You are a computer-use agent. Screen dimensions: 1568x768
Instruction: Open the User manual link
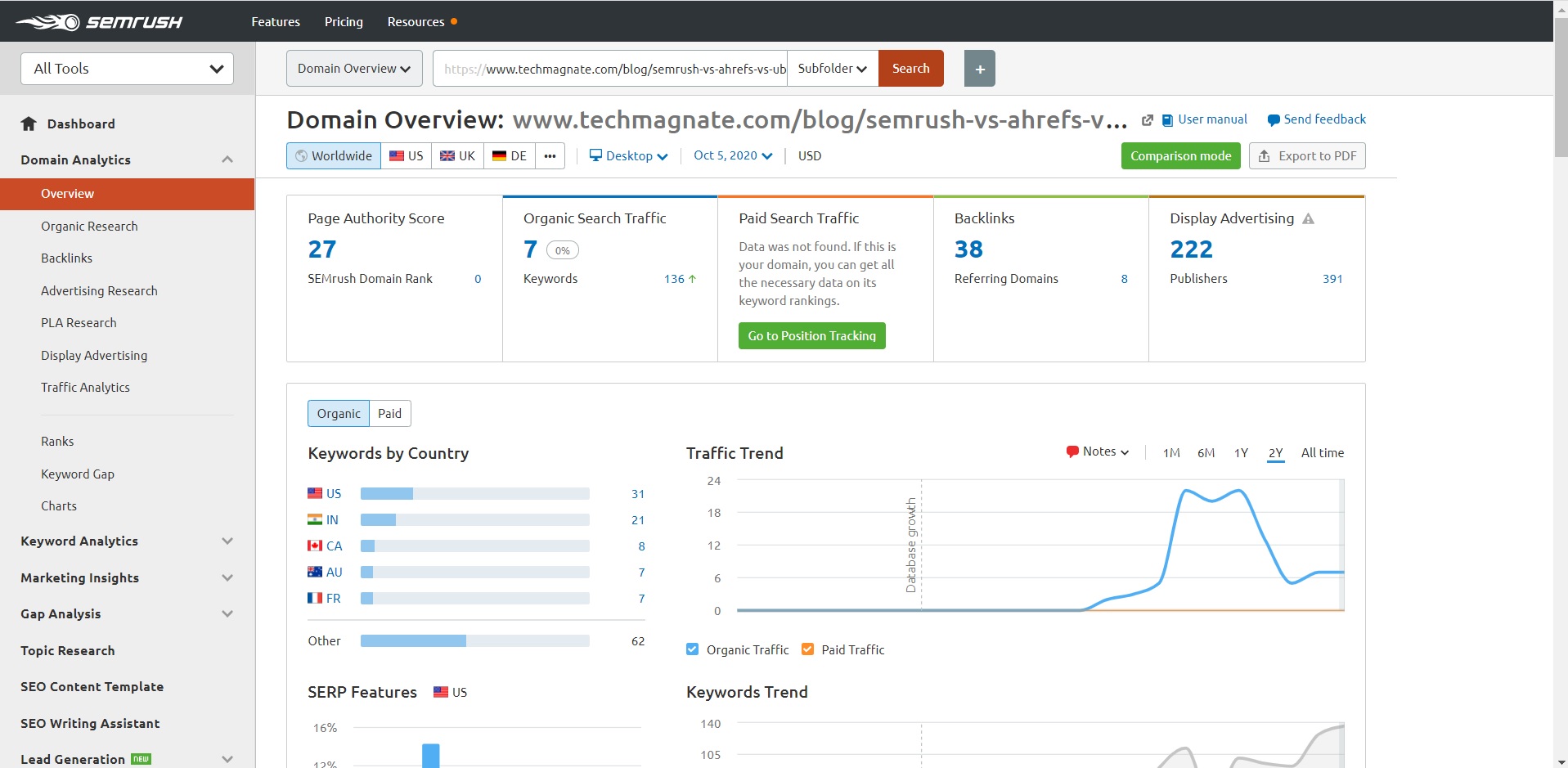pos(1212,119)
